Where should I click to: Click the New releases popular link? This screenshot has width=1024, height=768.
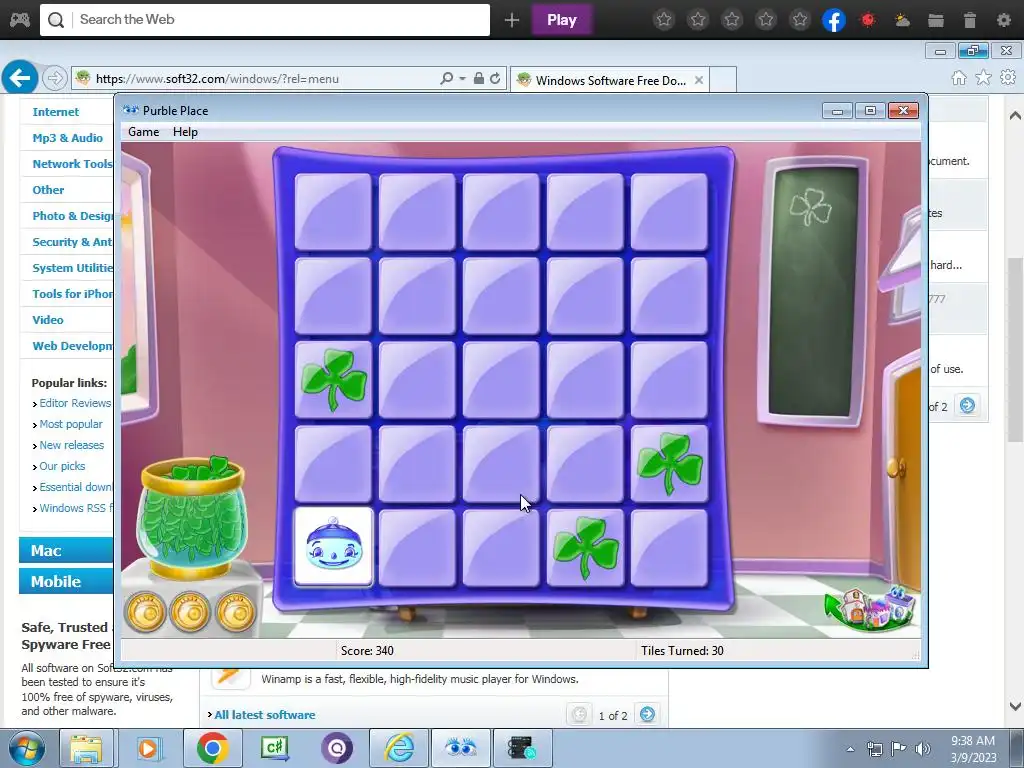point(71,445)
